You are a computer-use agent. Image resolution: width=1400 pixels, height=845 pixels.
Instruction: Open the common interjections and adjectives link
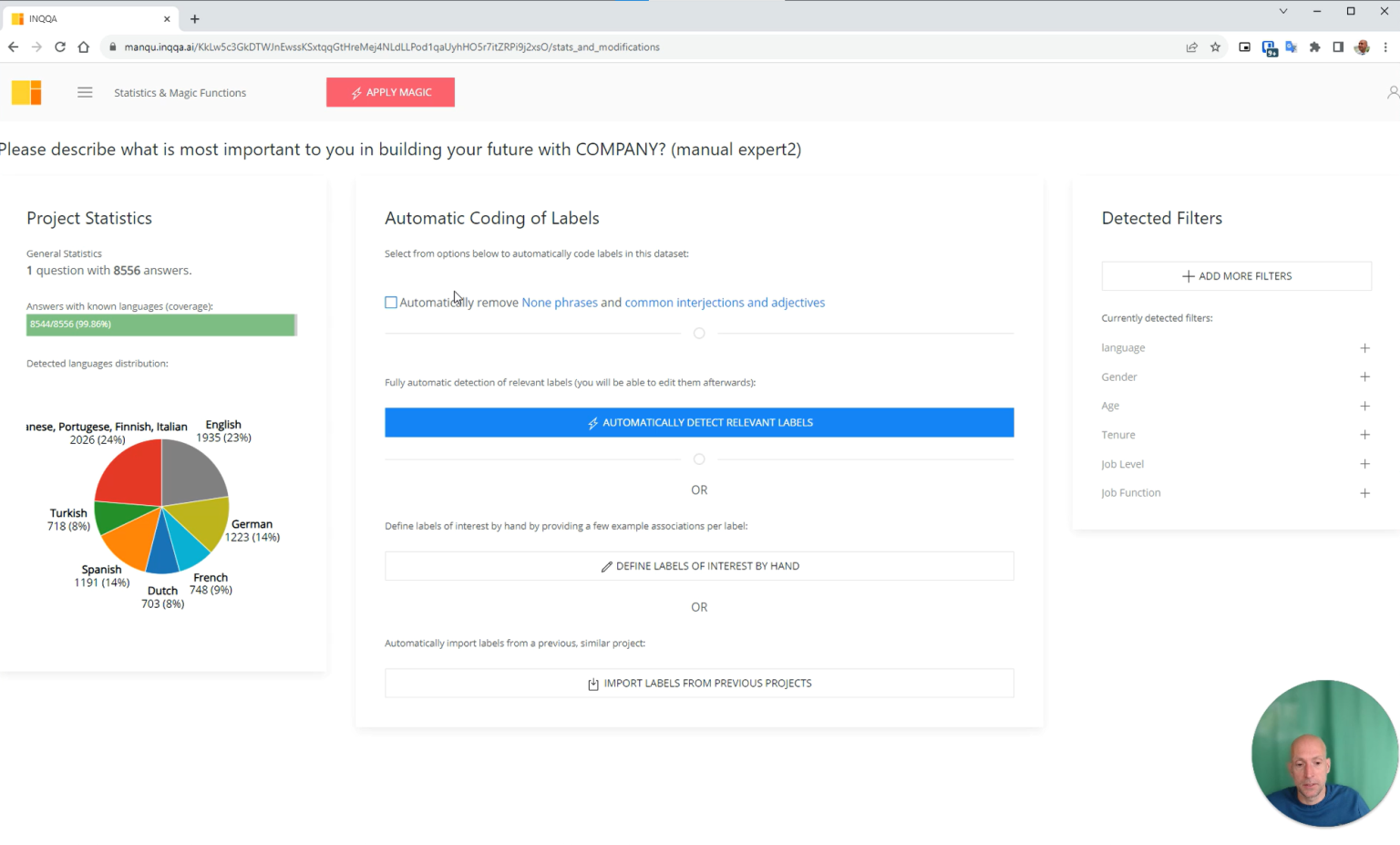725,302
